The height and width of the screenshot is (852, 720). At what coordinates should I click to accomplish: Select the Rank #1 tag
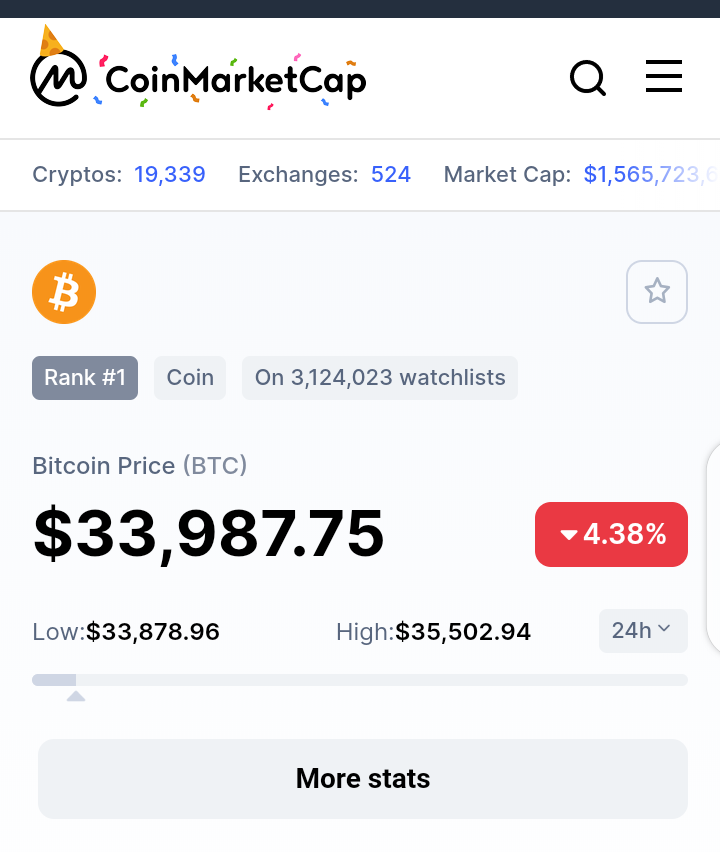click(85, 378)
